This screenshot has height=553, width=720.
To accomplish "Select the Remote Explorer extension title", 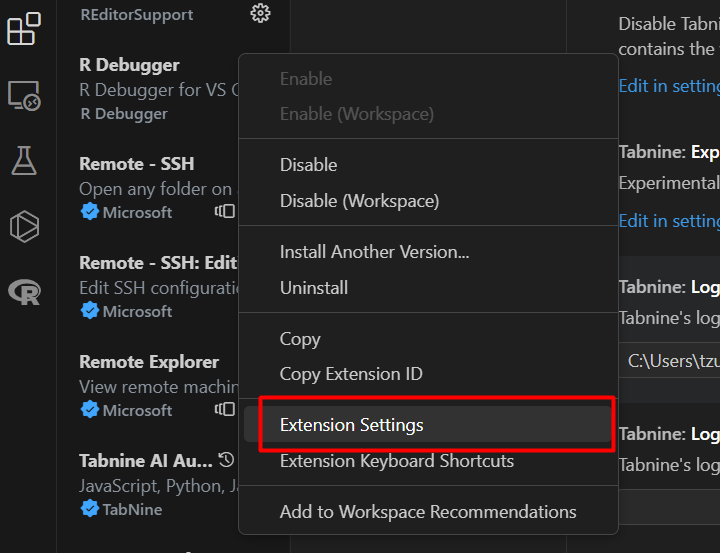I will (149, 362).
